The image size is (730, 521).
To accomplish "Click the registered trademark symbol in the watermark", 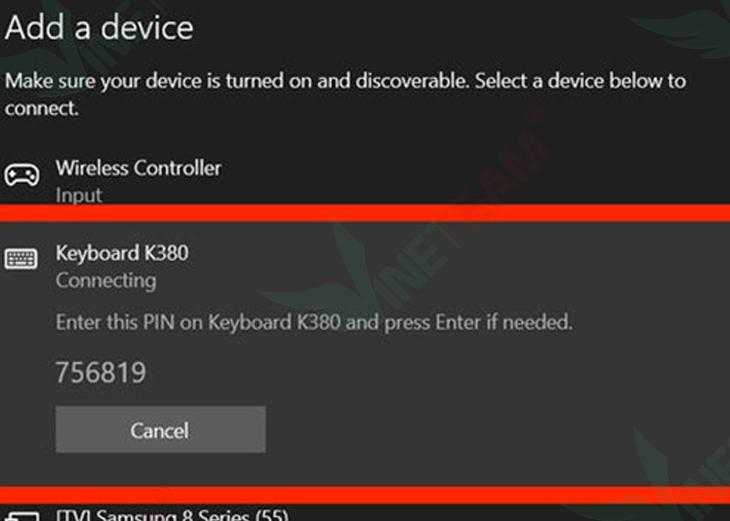I will coord(535,115).
